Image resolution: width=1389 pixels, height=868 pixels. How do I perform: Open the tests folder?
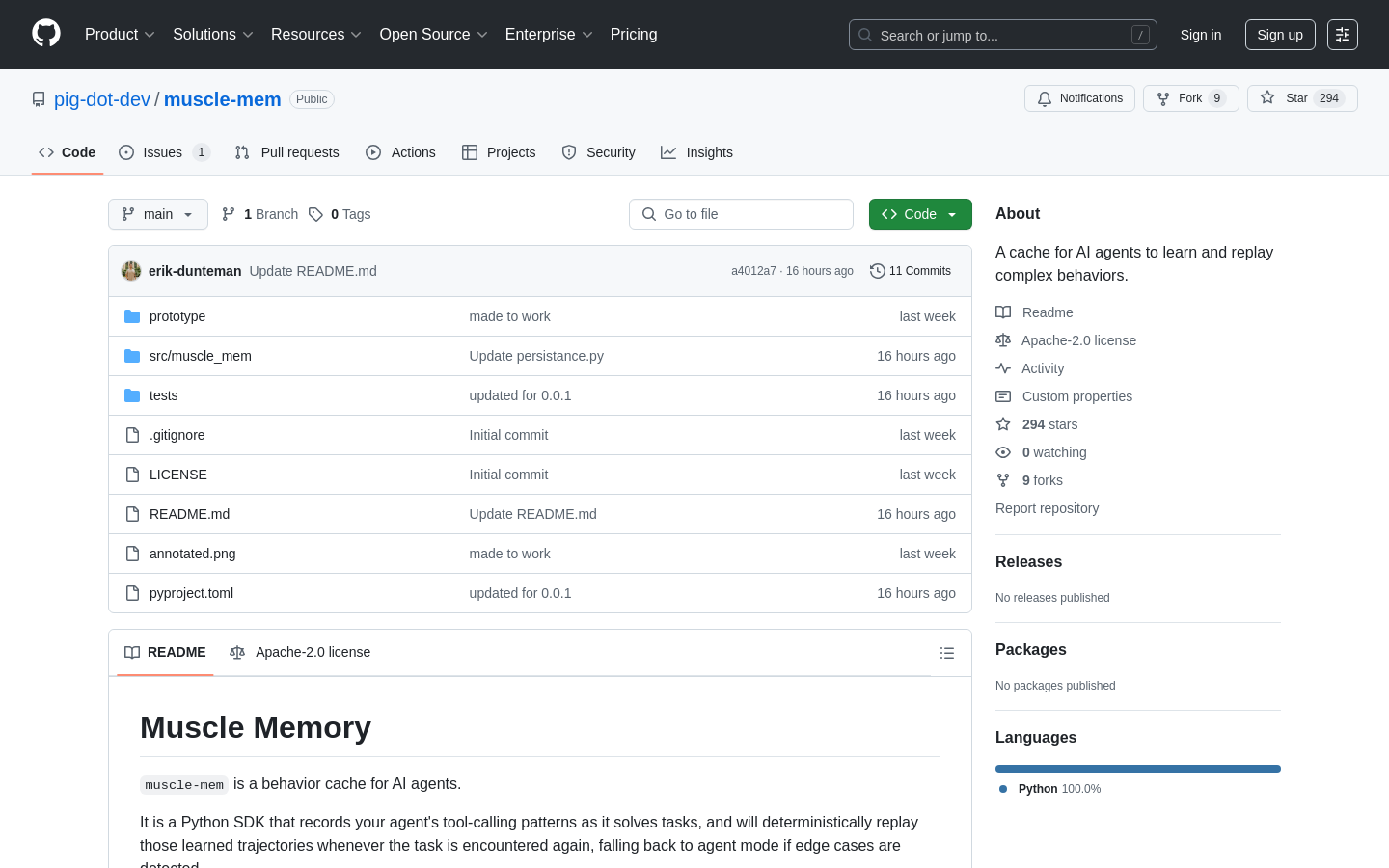tap(163, 395)
